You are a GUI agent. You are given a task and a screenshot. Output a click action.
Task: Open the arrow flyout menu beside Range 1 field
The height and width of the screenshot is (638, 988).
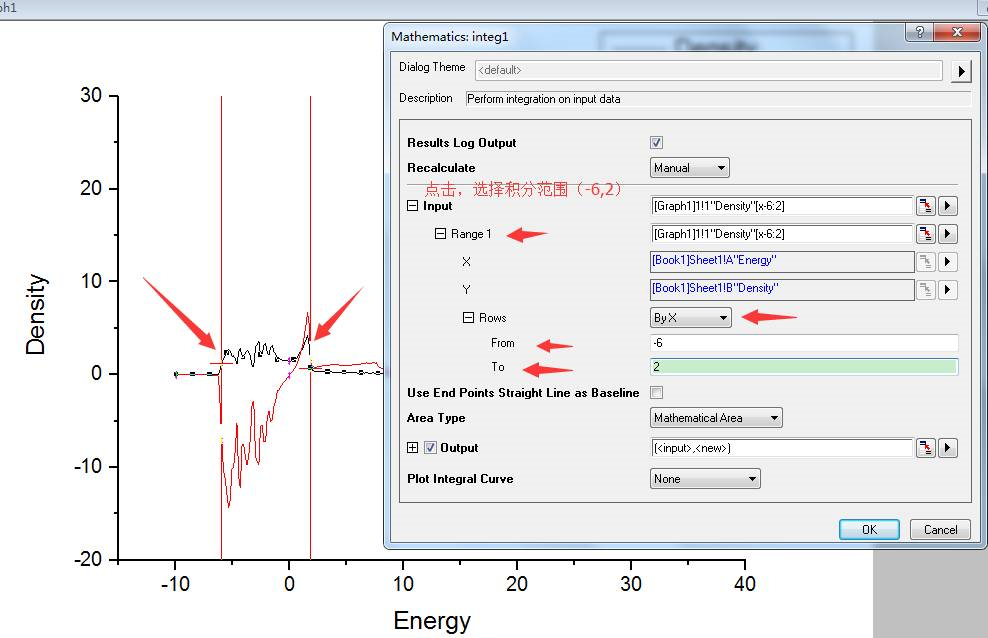(948, 234)
